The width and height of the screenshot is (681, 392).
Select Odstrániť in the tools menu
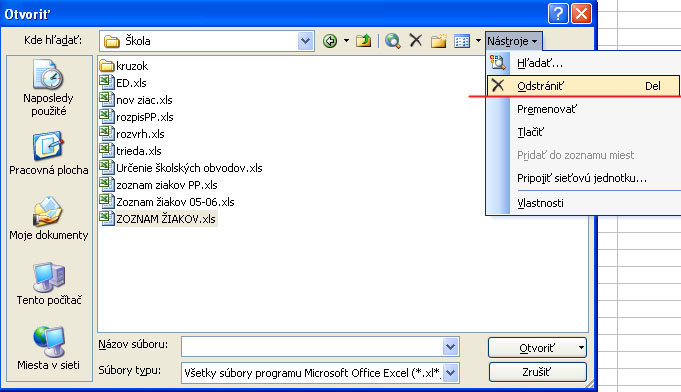pyautogui.click(x=583, y=86)
